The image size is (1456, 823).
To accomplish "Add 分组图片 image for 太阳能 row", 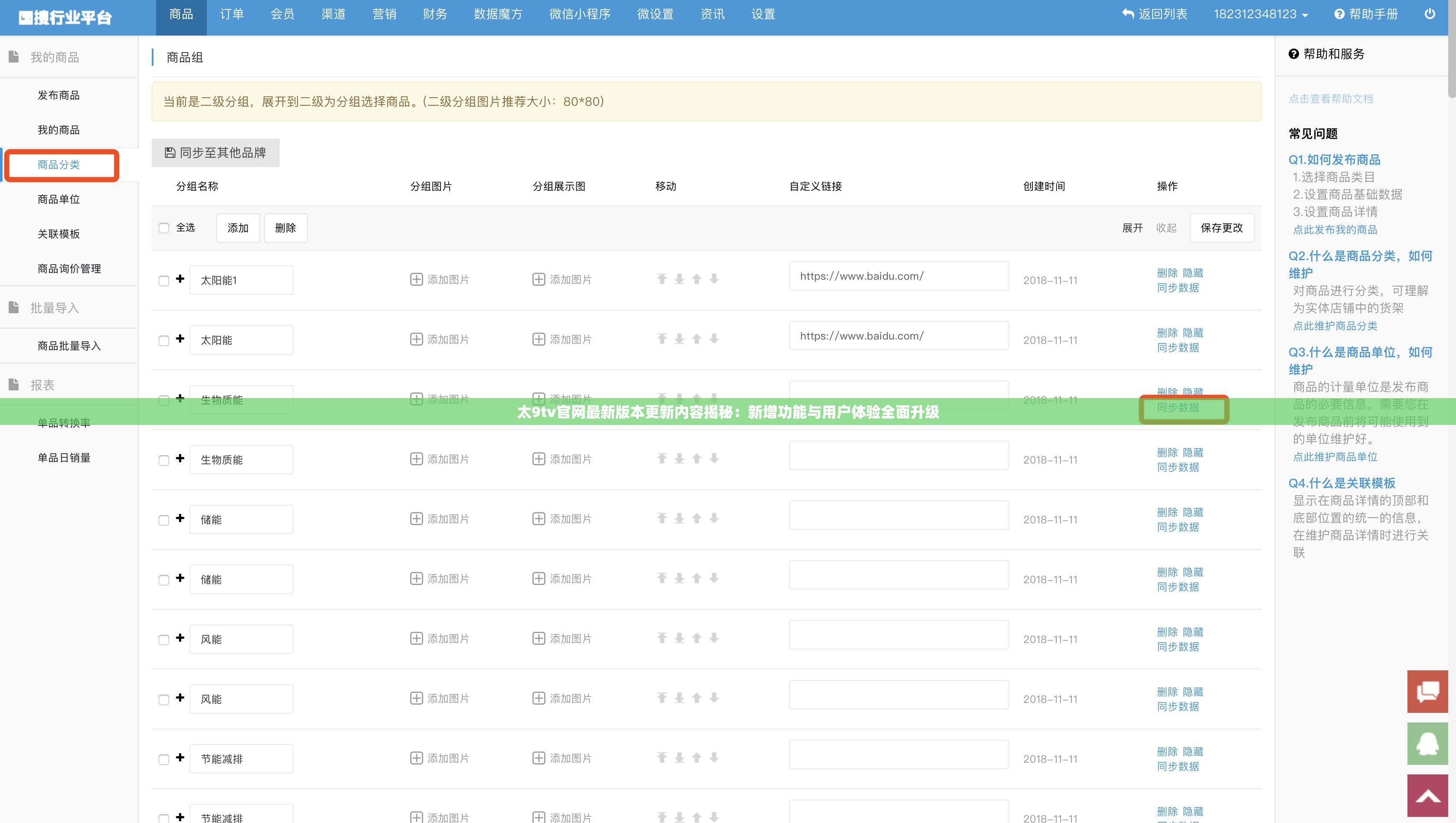I will tap(440, 339).
